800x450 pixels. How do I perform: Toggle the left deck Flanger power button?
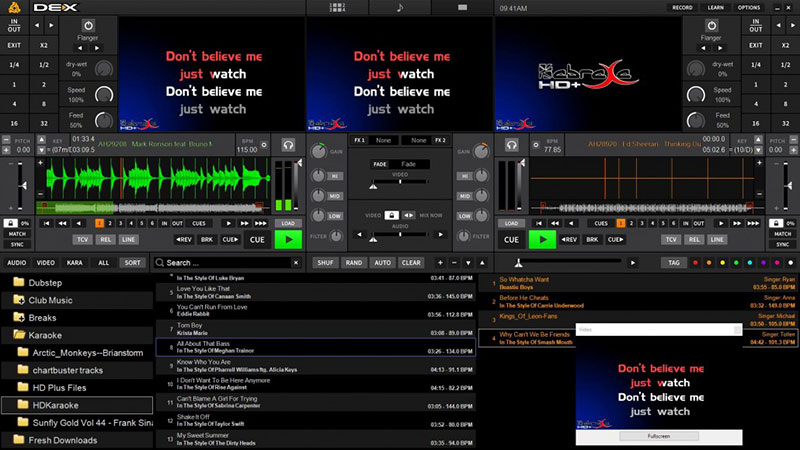(x=90, y=23)
